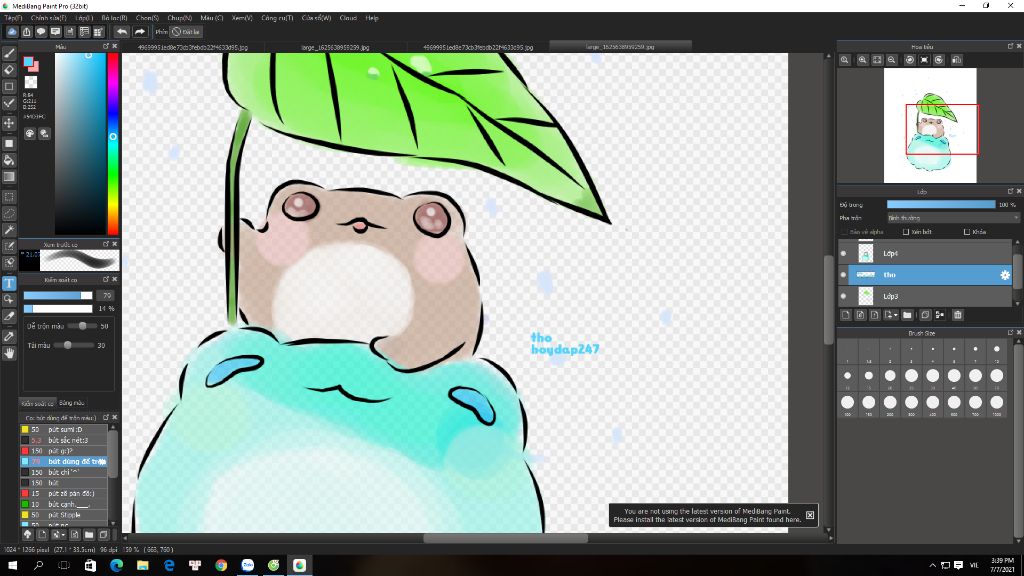Close the MediBang update notification

810,515
